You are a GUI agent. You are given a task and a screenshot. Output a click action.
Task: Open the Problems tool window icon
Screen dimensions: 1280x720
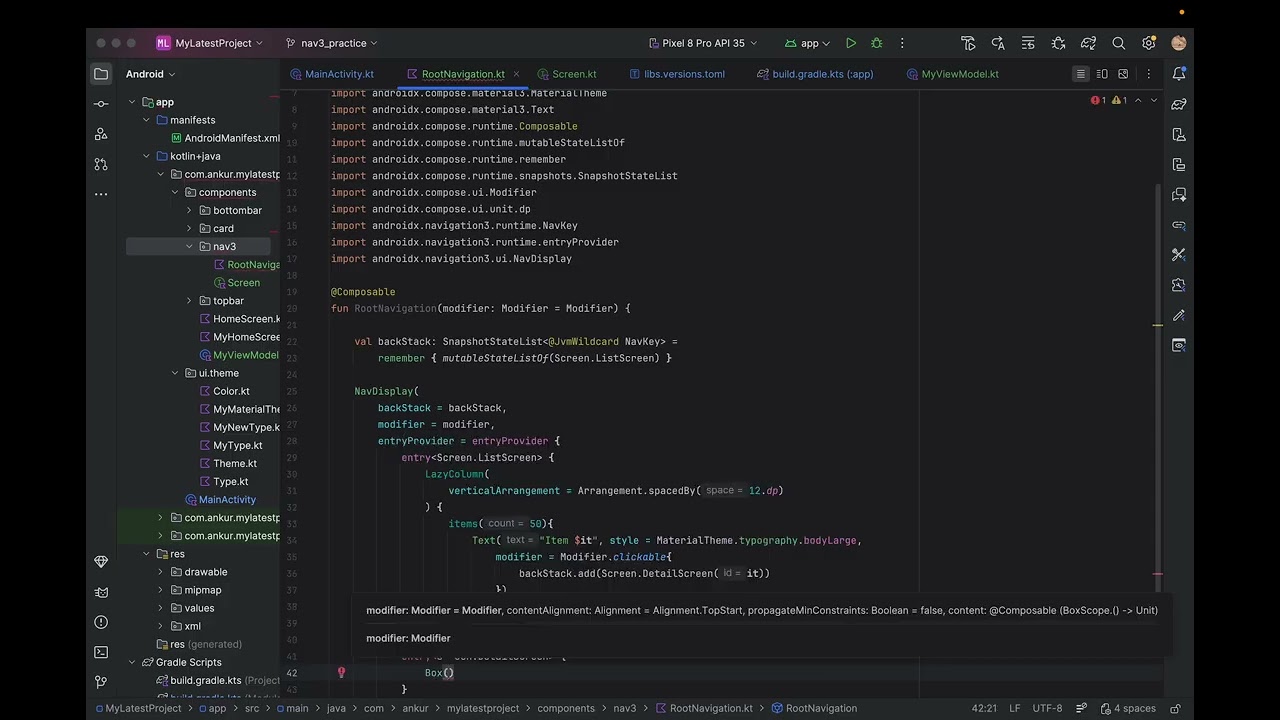point(101,622)
